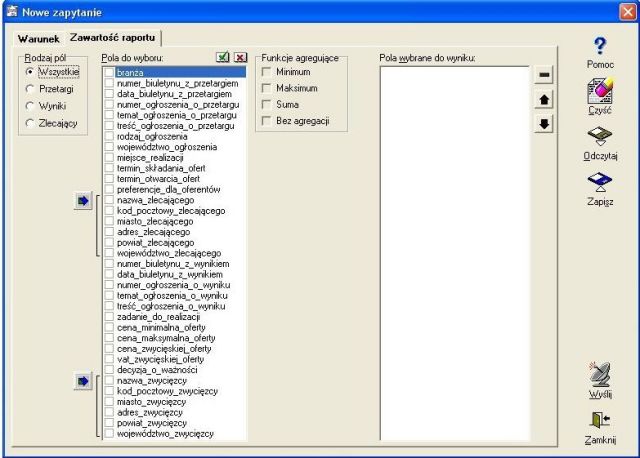Select the cena_zwycięskiej_oferty row
This screenshot has width=640, height=458.
click(175, 349)
